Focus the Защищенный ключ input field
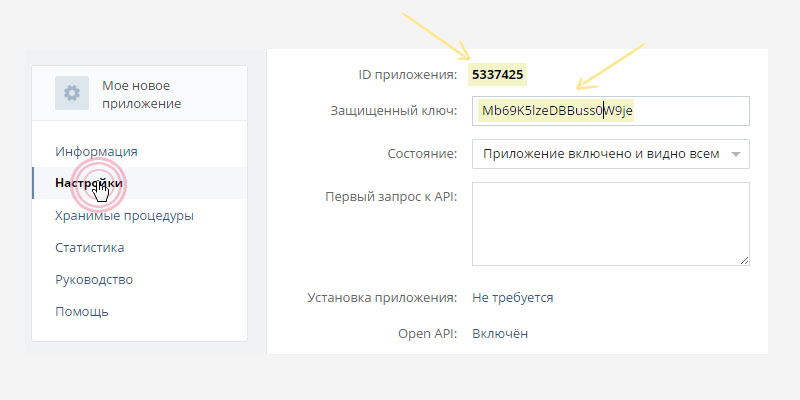This screenshot has height=400, width=800. (x=610, y=110)
